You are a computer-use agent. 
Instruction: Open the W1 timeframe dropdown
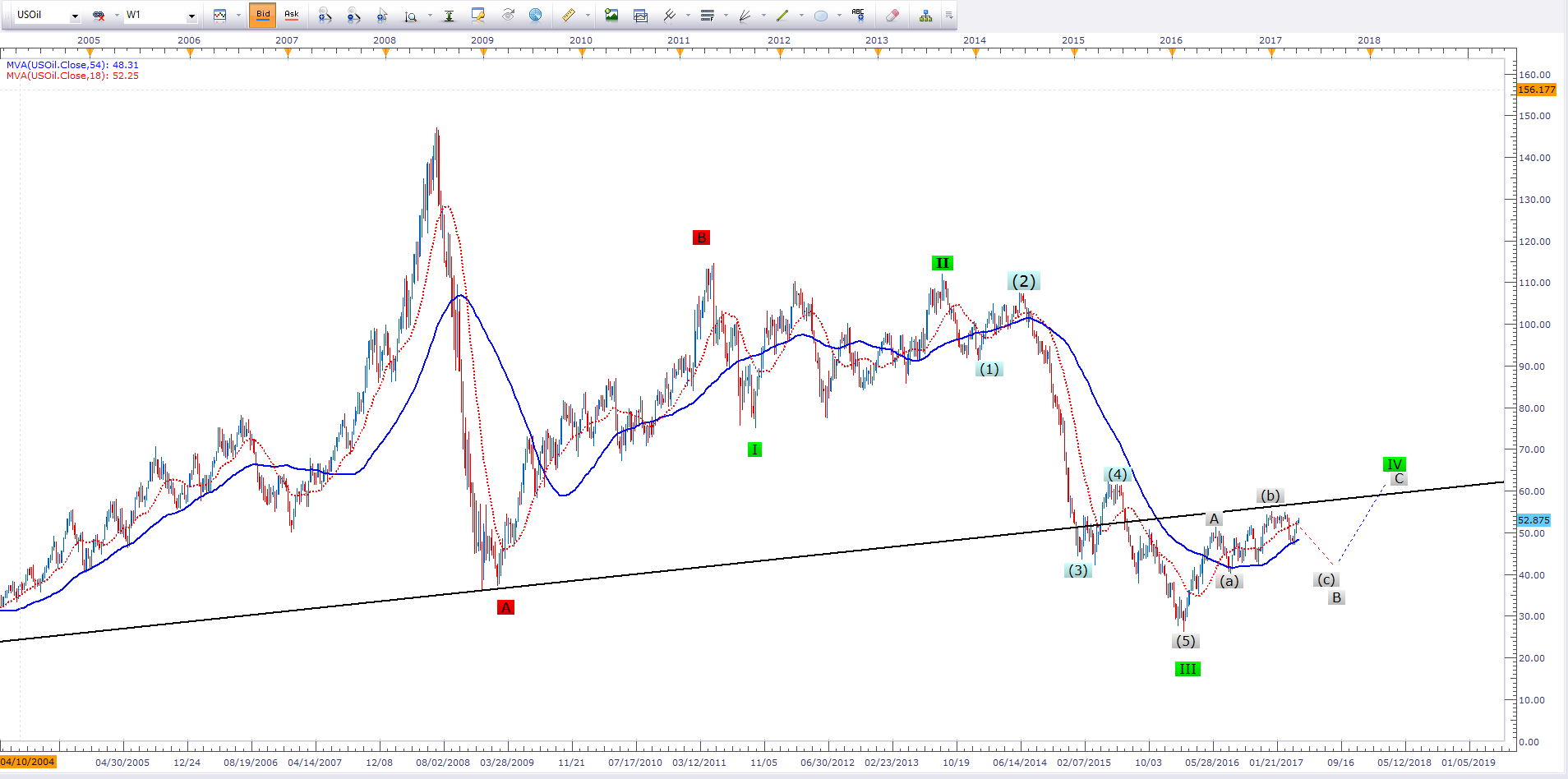tap(191, 16)
